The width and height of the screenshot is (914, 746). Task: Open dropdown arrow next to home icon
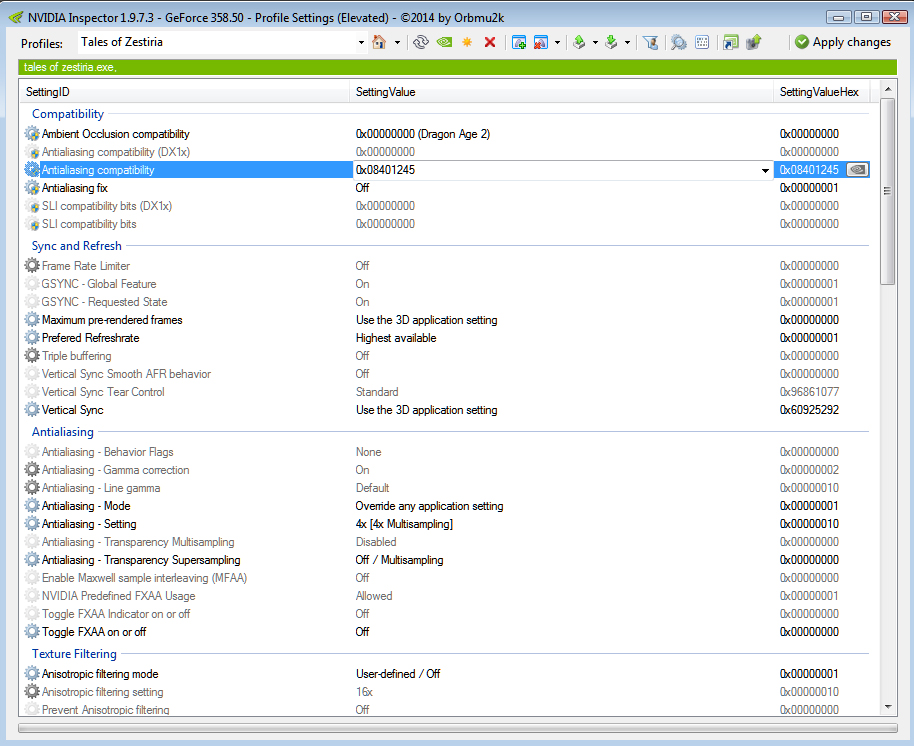coord(397,43)
